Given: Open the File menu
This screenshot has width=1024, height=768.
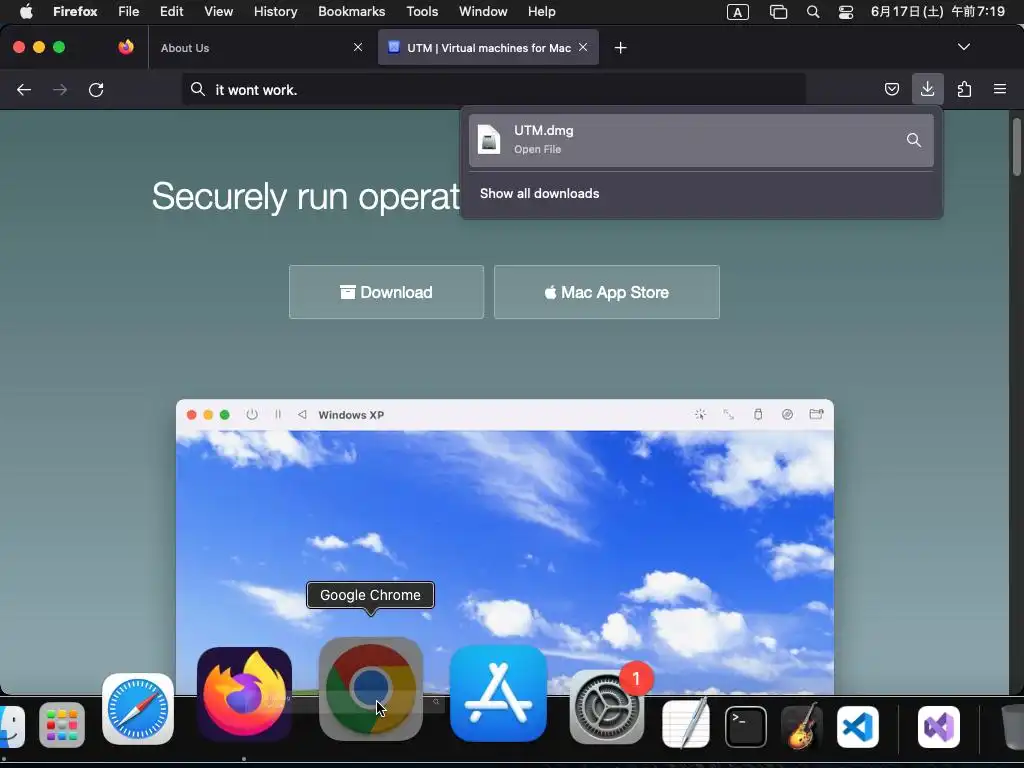Looking at the screenshot, I should tap(129, 12).
